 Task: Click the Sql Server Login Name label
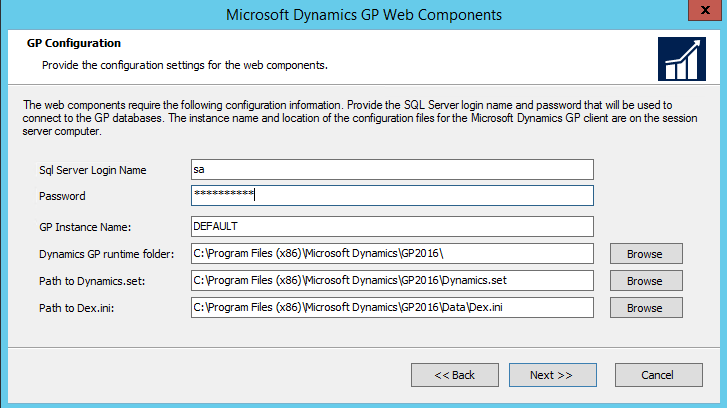(x=92, y=170)
